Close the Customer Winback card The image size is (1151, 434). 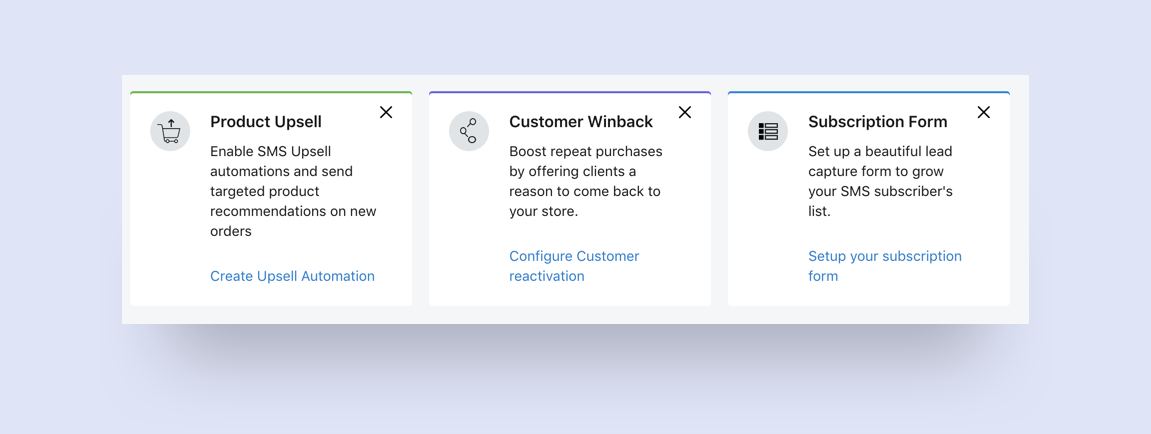(x=685, y=112)
